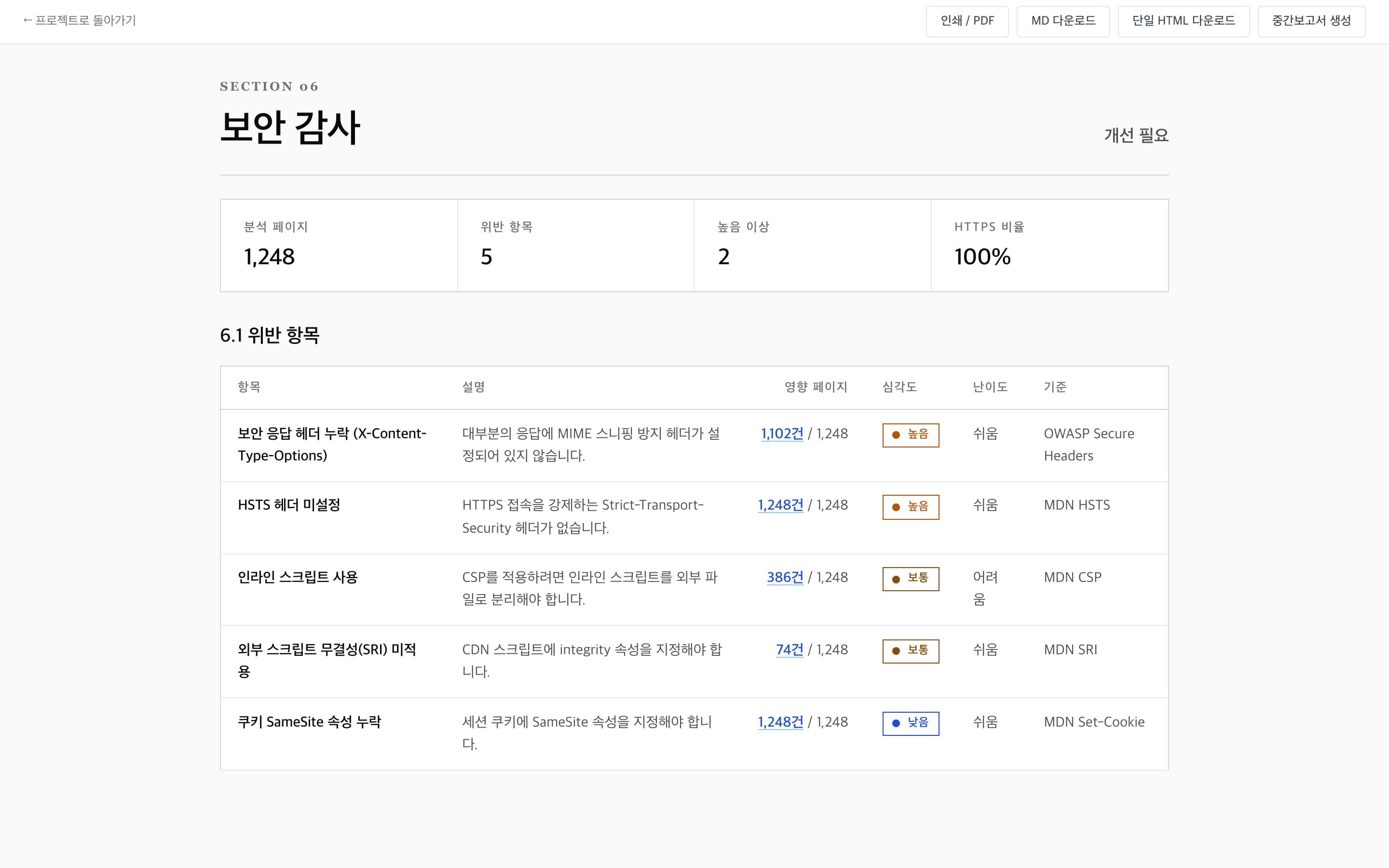Click the 개선 필요 status label

tap(1136, 136)
